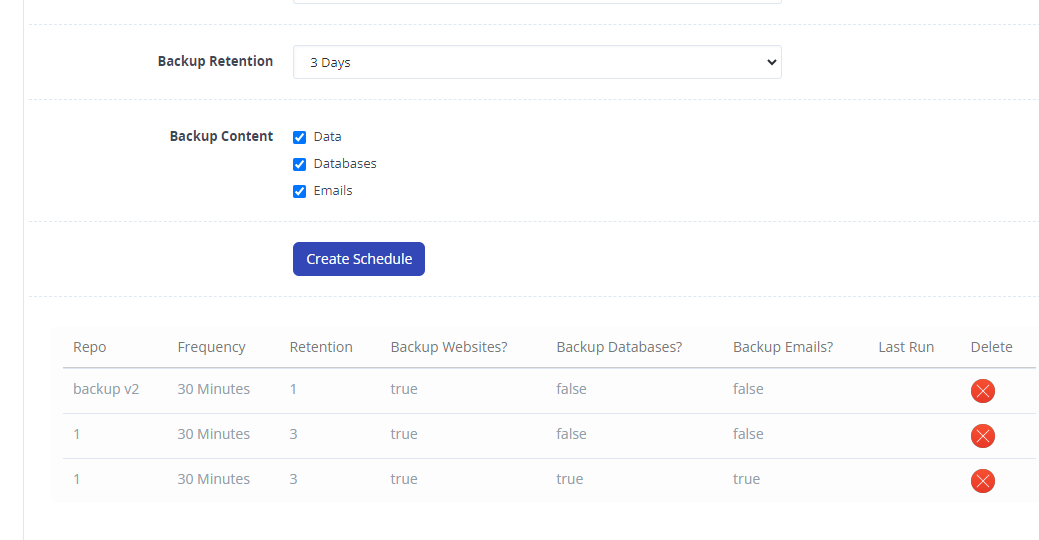The height and width of the screenshot is (540, 1039).
Task: Select the Backup Databases? column header
Action: (x=619, y=347)
